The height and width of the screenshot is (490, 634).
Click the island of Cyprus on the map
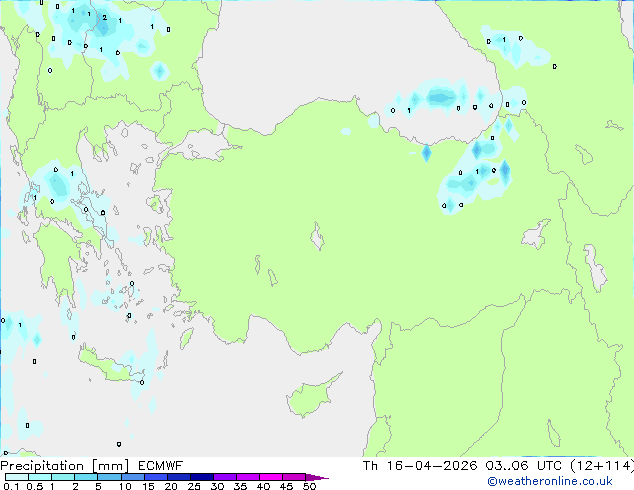(x=309, y=396)
